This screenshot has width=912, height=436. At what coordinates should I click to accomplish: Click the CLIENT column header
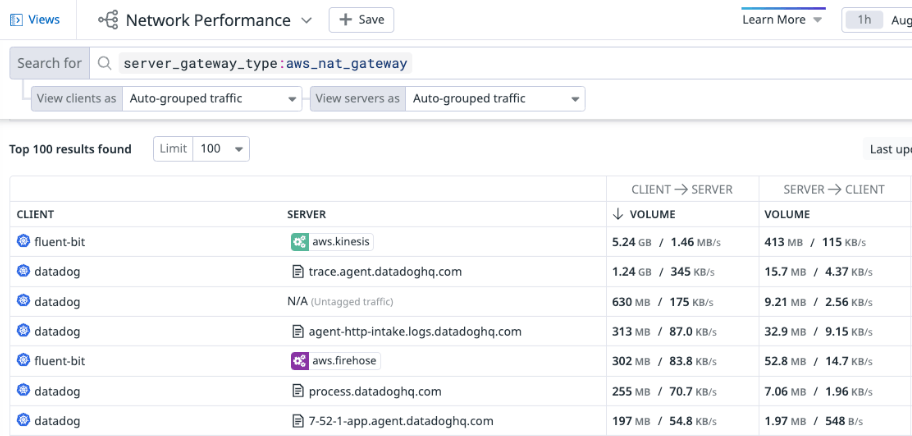(x=35, y=215)
